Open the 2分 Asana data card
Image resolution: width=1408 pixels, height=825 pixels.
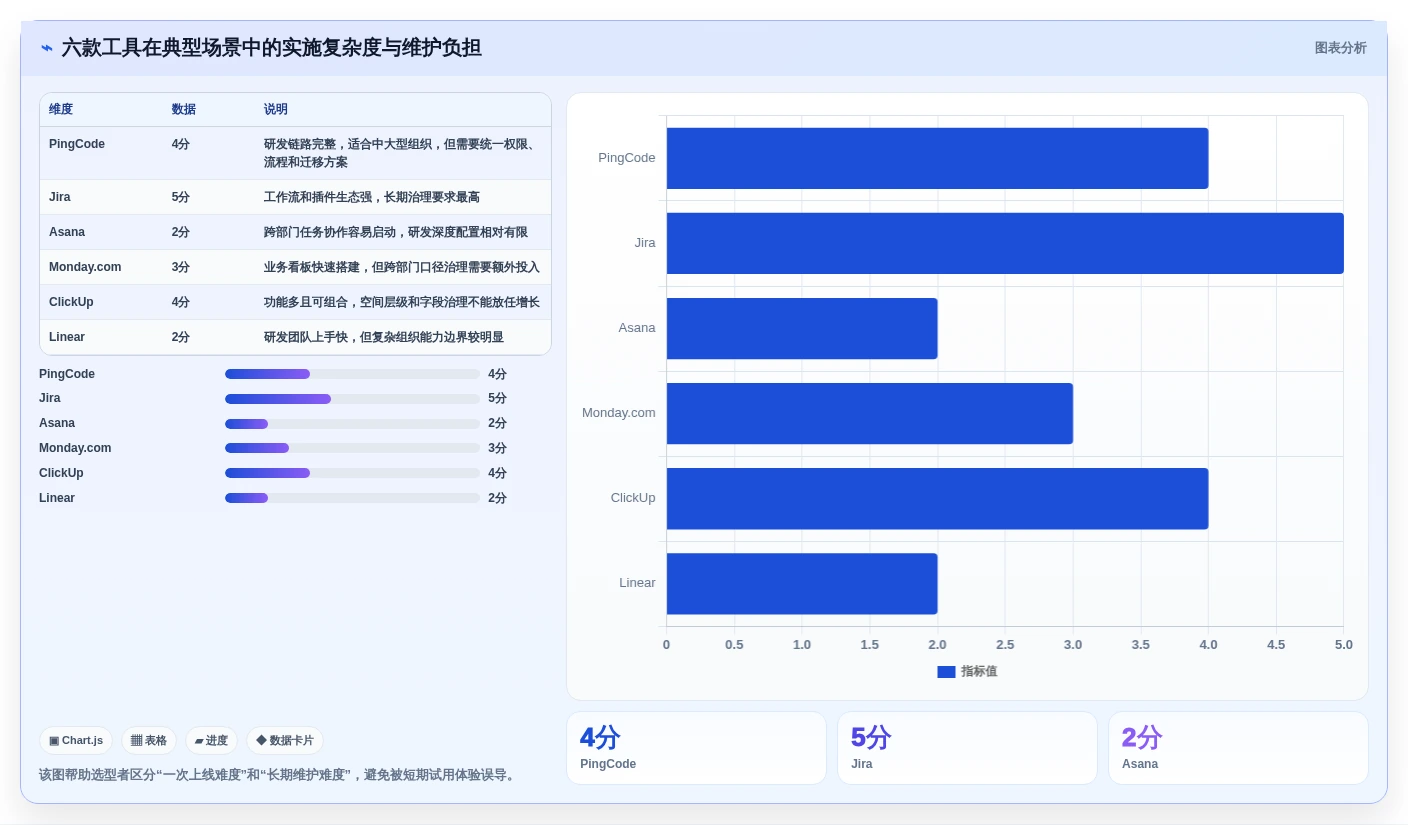(1238, 748)
